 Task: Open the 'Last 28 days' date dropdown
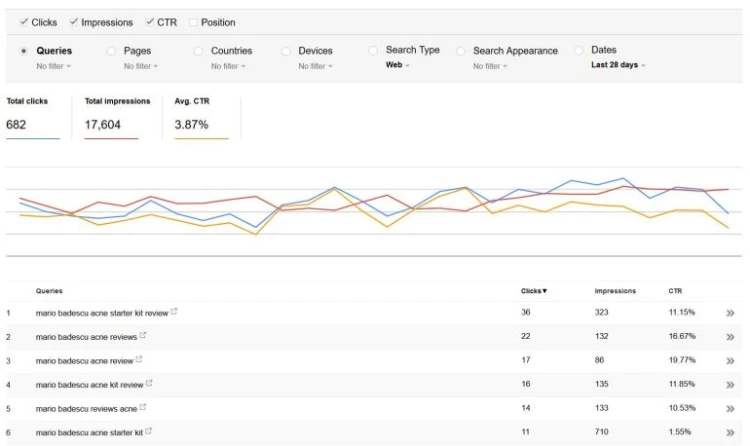(617, 65)
